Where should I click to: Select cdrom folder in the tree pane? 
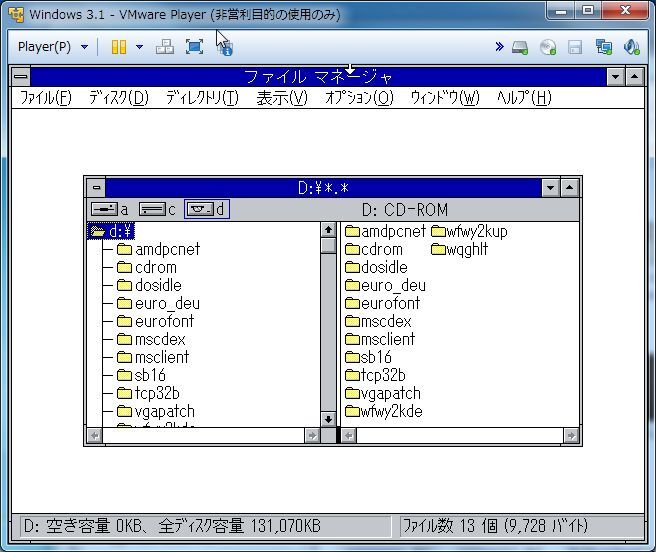tap(147, 267)
